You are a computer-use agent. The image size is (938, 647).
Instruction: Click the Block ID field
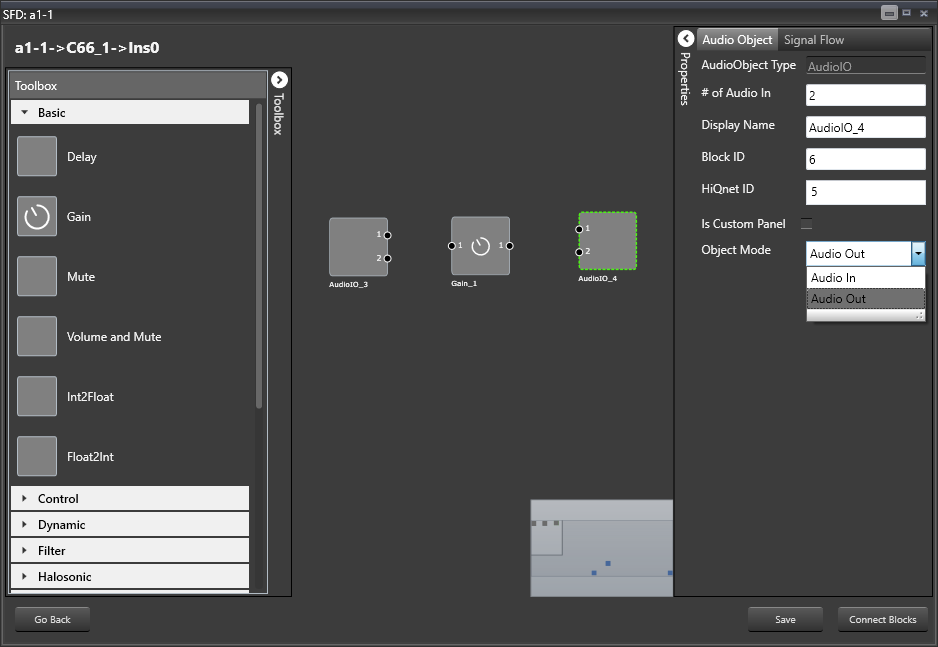(866, 160)
